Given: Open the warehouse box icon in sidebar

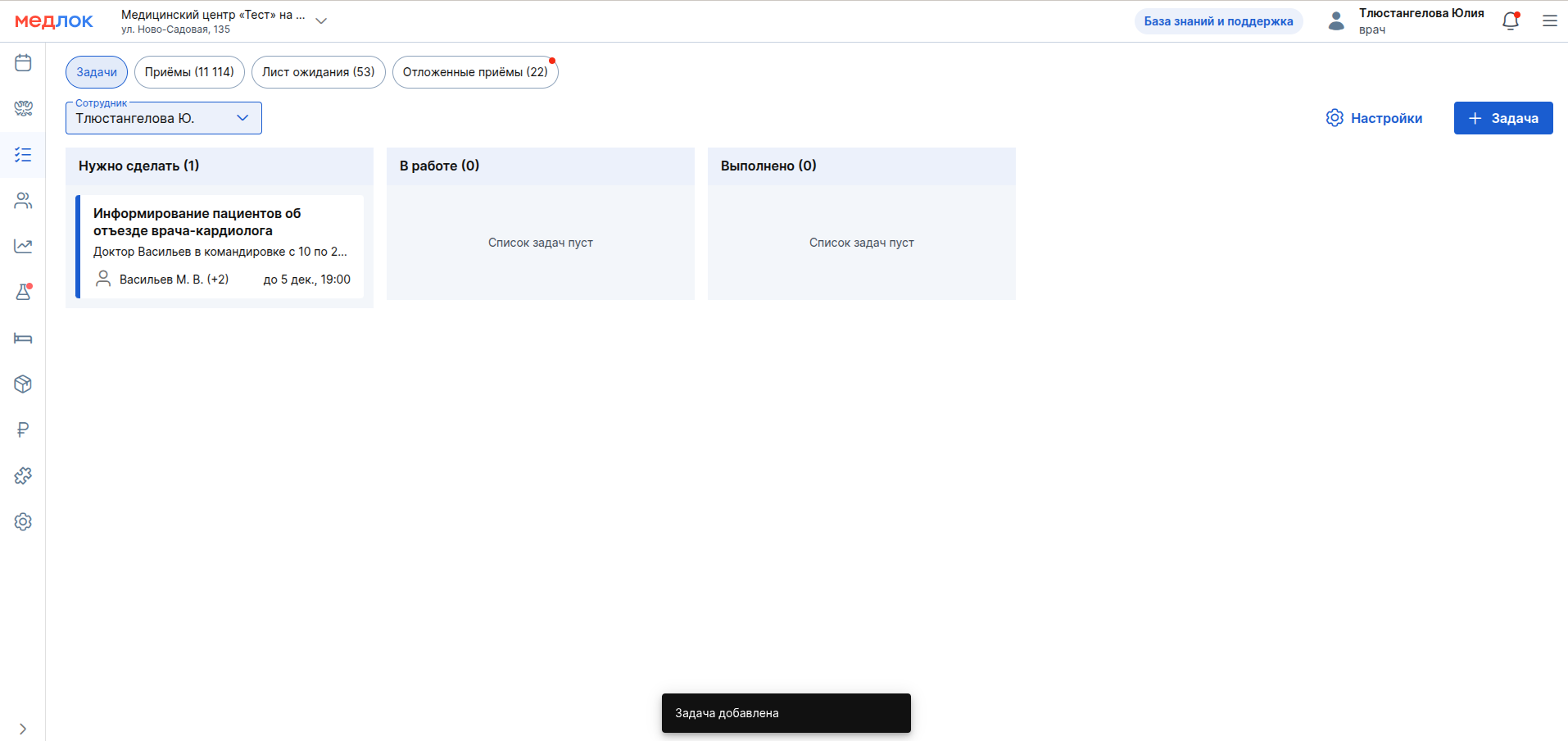Looking at the screenshot, I should coord(23,384).
